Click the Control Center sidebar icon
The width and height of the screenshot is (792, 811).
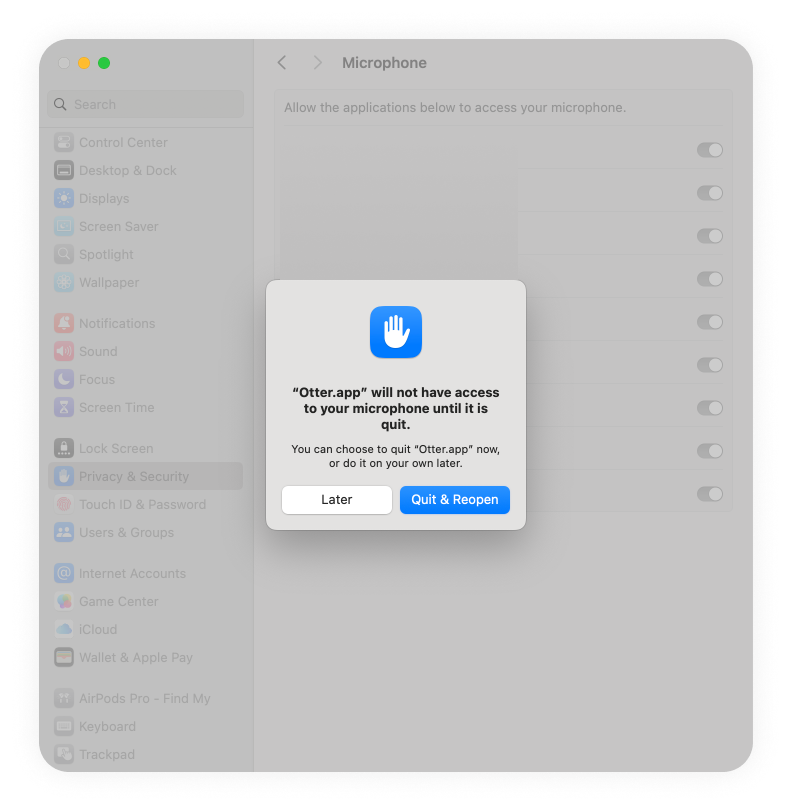point(64,142)
